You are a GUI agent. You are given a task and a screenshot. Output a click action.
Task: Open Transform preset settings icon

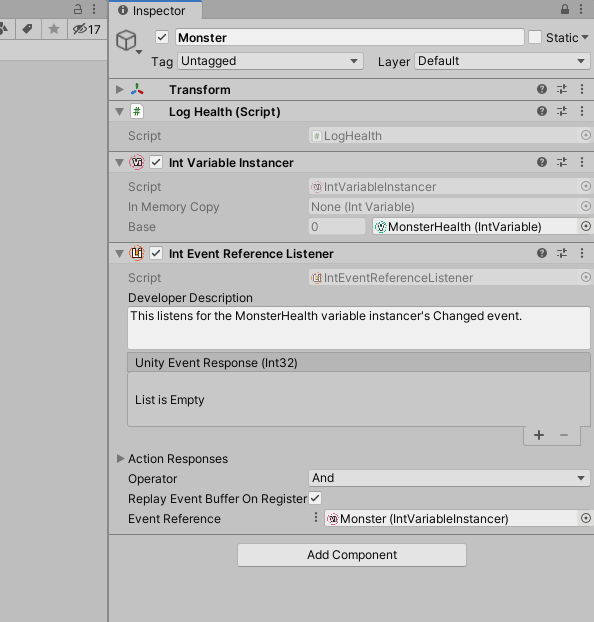562,89
